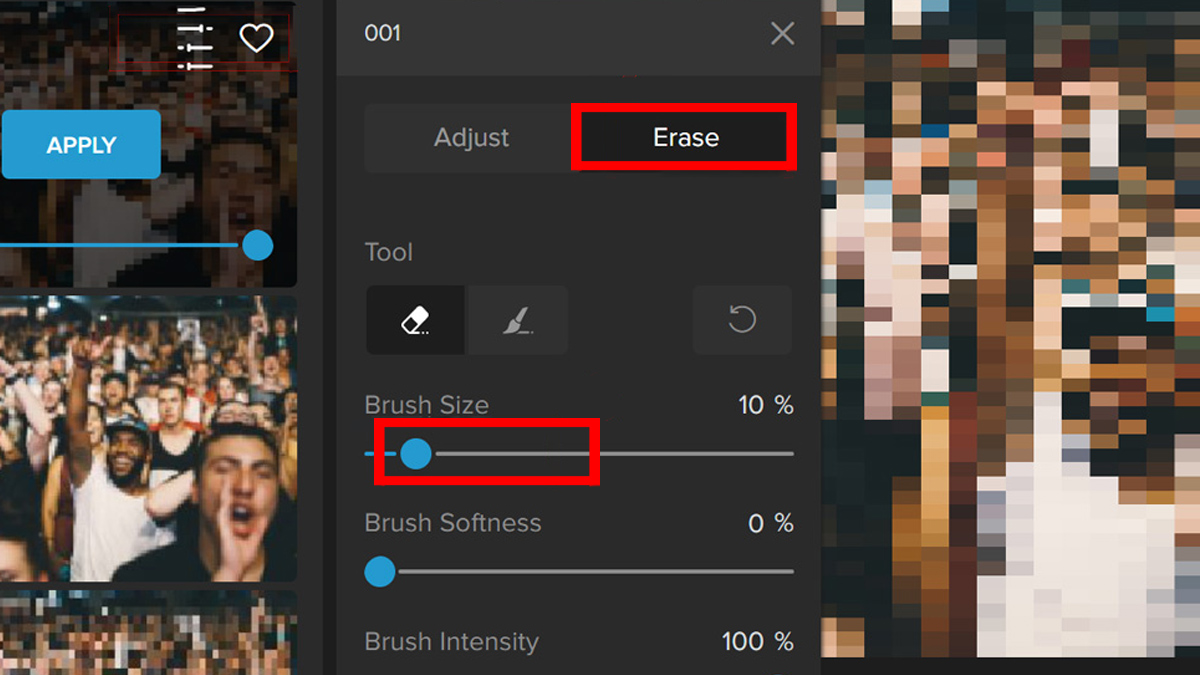Click the Brush Softness slider handle
The width and height of the screenshot is (1200, 675).
[380, 572]
